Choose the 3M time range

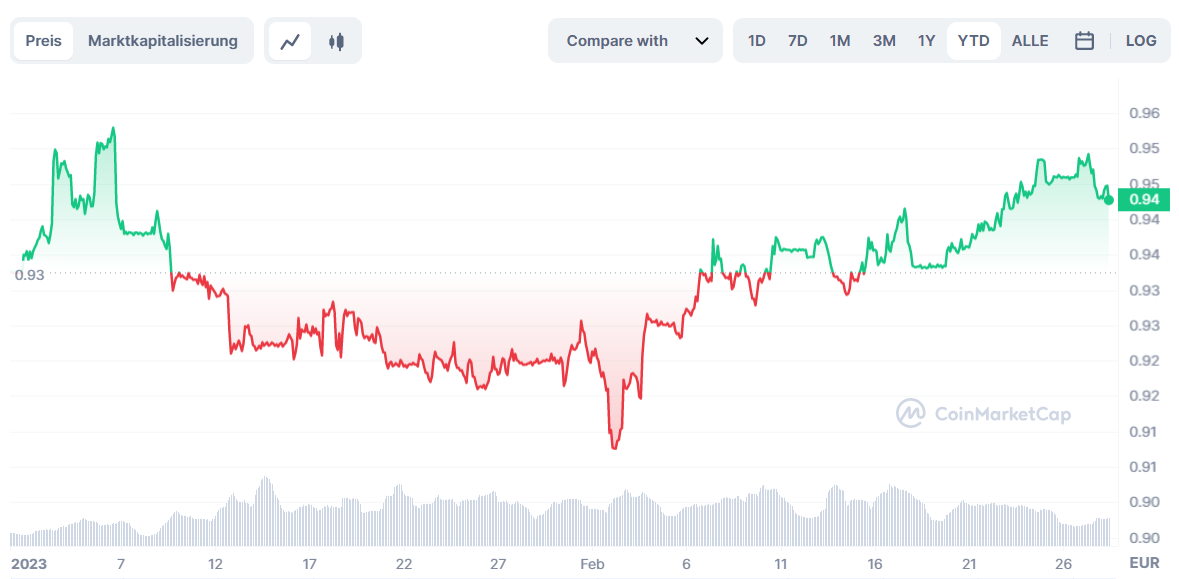pos(884,41)
